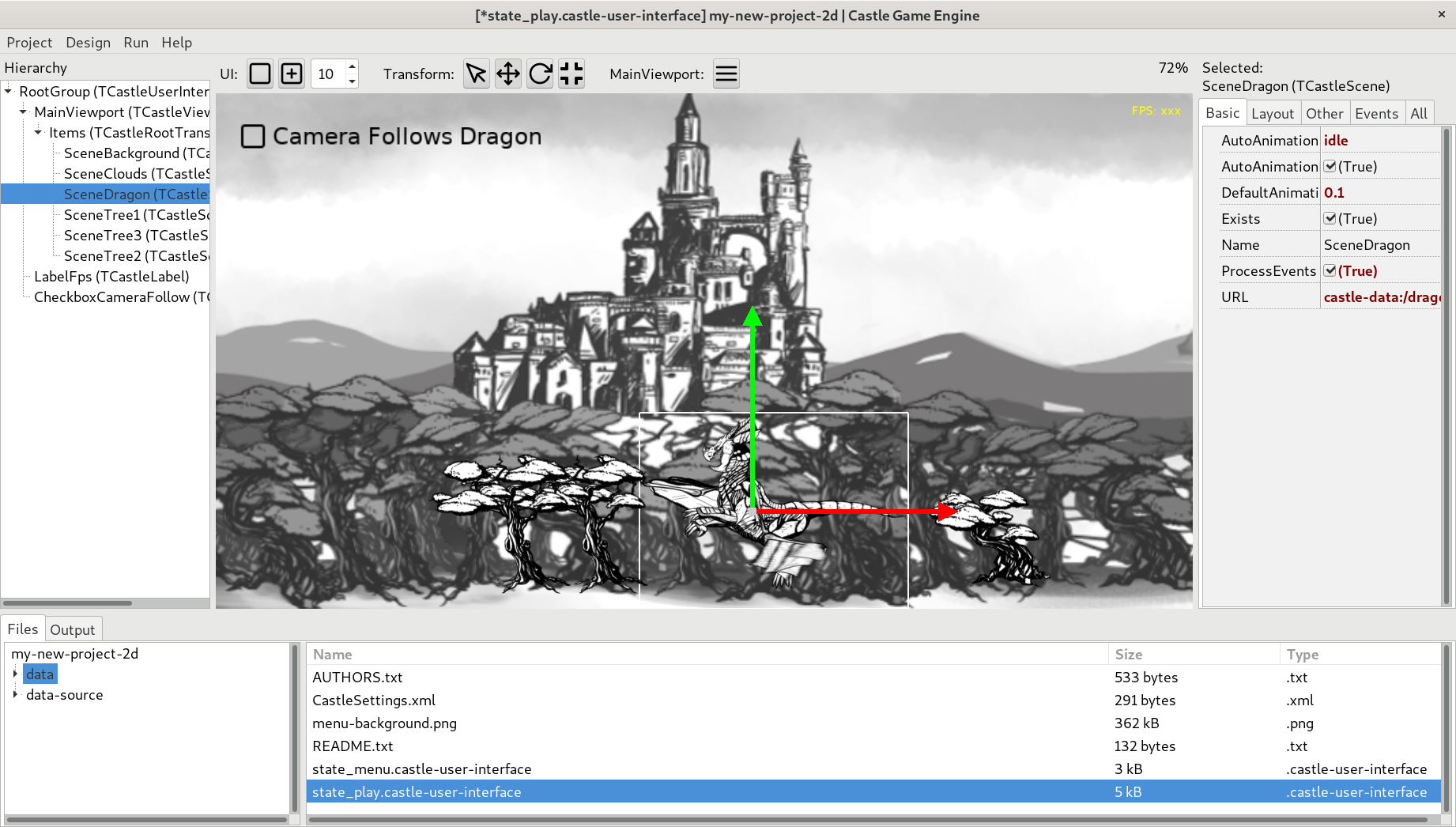Uncheck the ProcessEvents property
The height and width of the screenshot is (827, 1456).
pos(1330,270)
